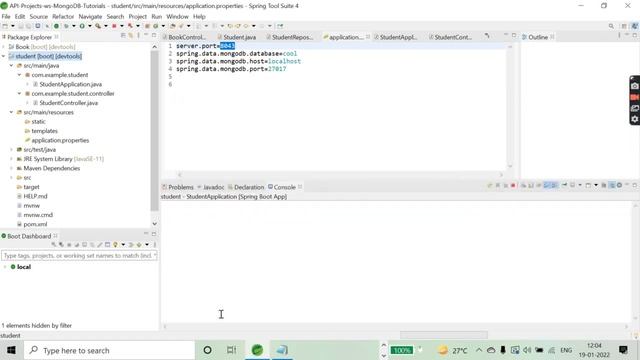Collapse the com.example.student package
This screenshot has width=640, height=360.
[x=19, y=75]
